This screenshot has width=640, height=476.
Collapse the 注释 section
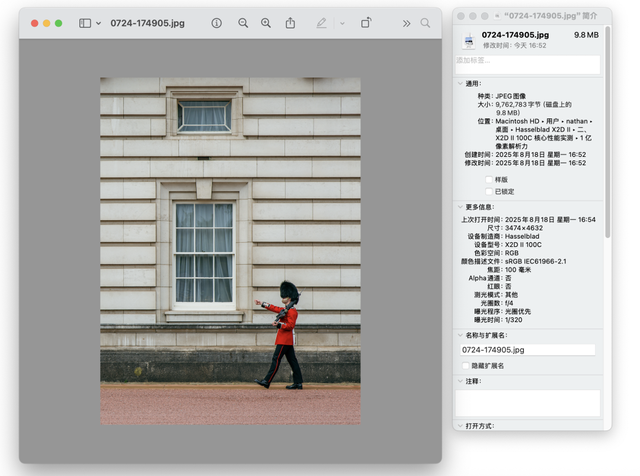(x=460, y=381)
